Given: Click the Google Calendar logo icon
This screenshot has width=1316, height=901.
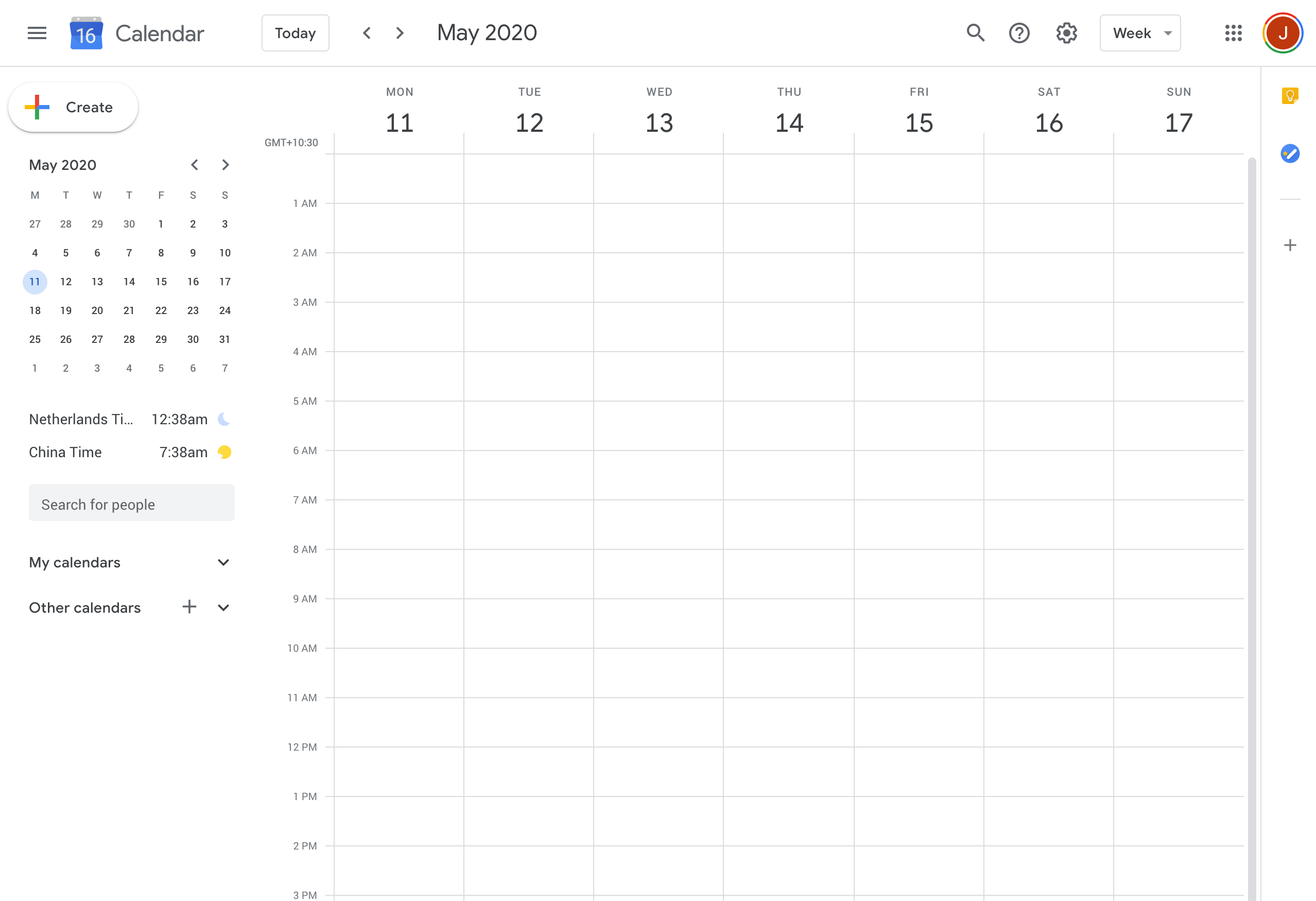Looking at the screenshot, I should 86,33.
